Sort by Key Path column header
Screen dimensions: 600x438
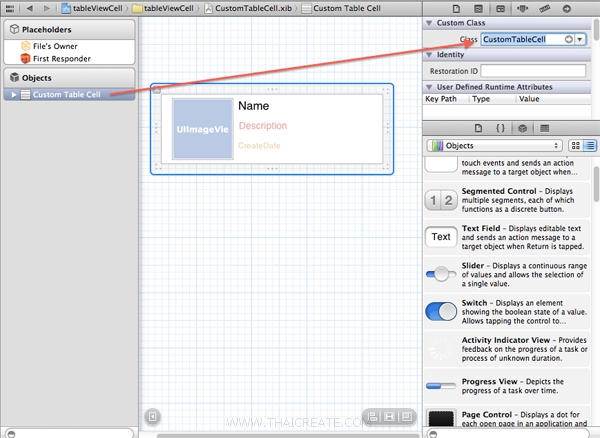point(441,99)
